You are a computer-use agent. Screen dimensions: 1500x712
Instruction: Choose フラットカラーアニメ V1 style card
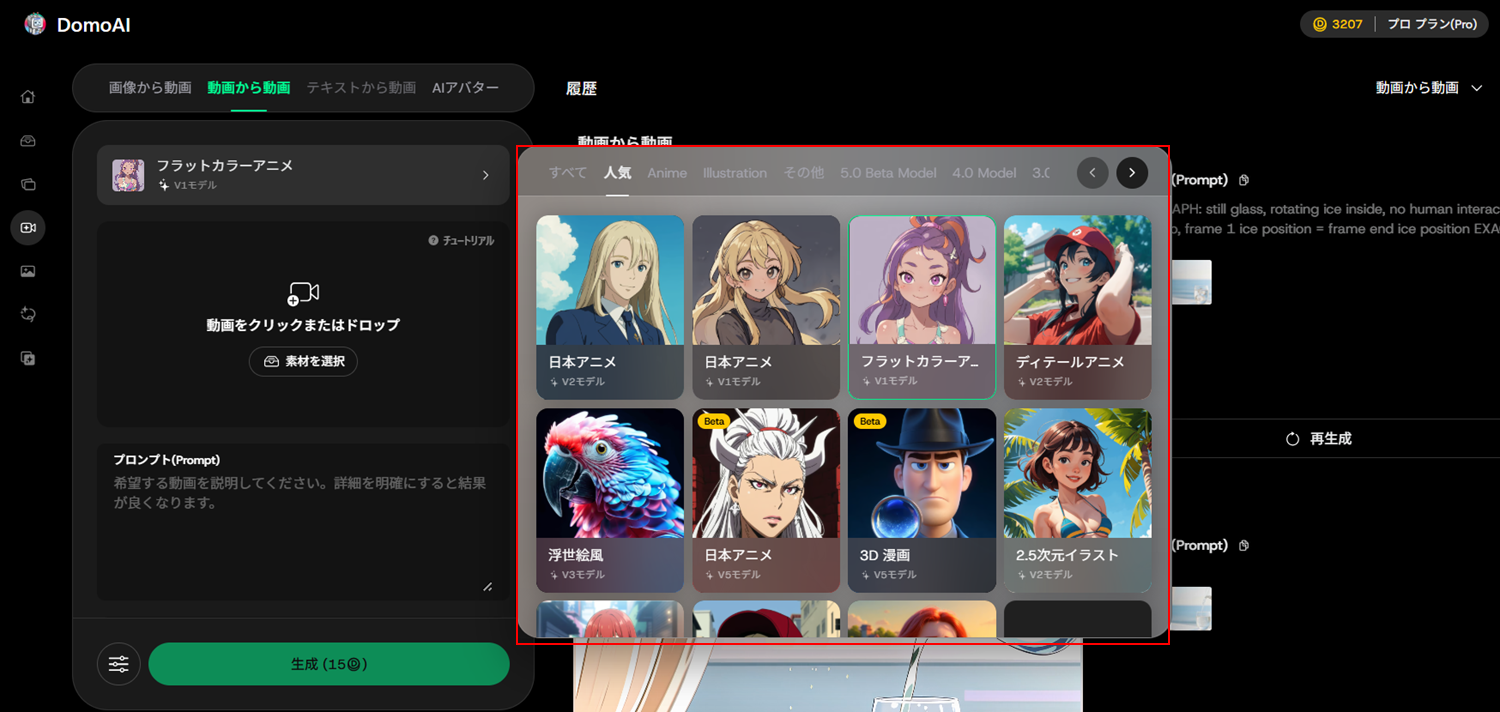922,308
